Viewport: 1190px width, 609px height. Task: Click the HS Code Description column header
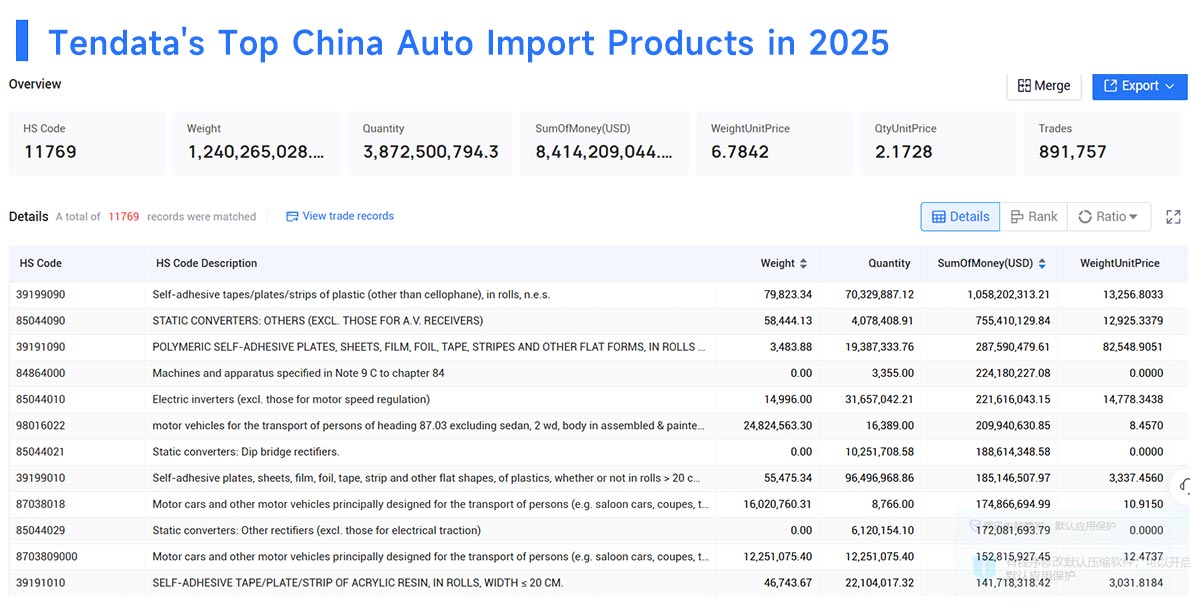[206, 263]
